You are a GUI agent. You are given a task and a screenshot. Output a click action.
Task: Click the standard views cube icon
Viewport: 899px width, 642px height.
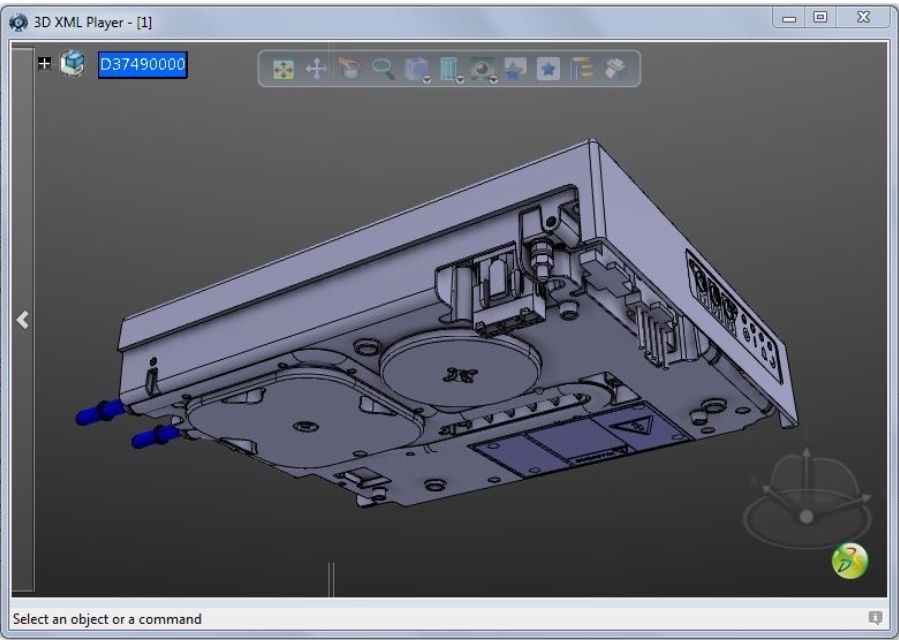point(416,69)
